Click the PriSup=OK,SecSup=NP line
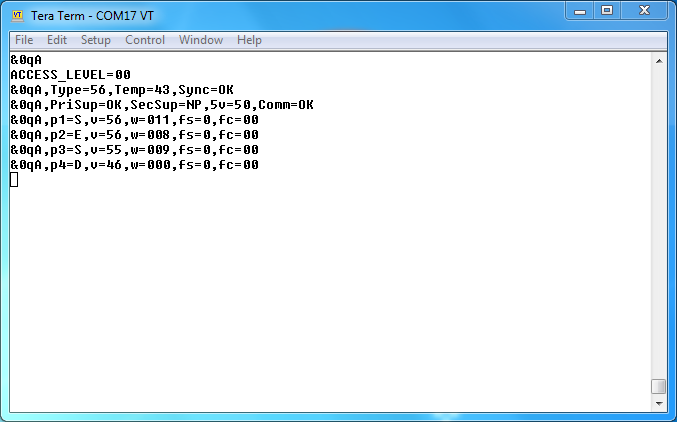 click(x=162, y=105)
